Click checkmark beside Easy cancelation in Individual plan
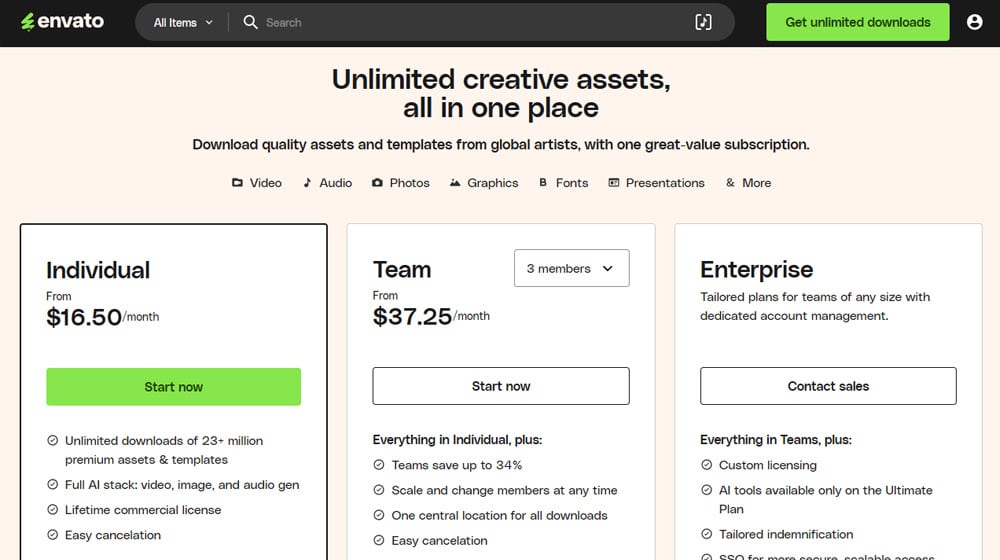The height and width of the screenshot is (560, 1000). tap(53, 535)
